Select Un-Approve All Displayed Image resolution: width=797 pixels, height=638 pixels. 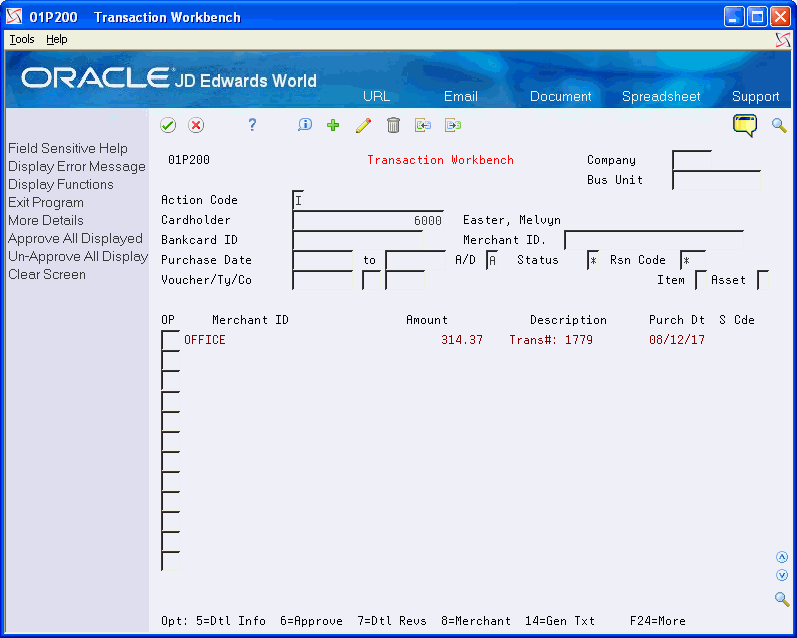tap(78, 256)
